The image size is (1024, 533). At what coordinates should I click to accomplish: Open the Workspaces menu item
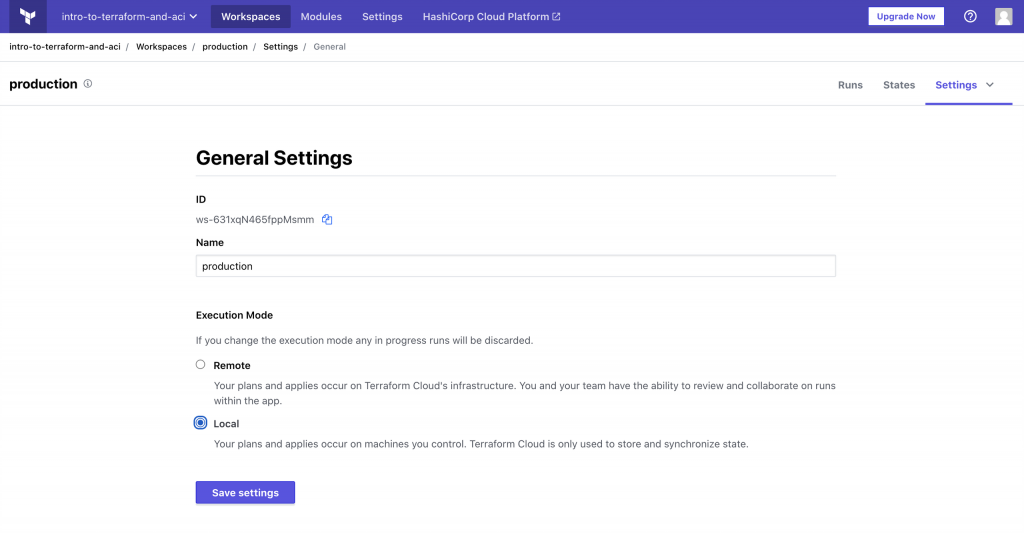(x=250, y=17)
